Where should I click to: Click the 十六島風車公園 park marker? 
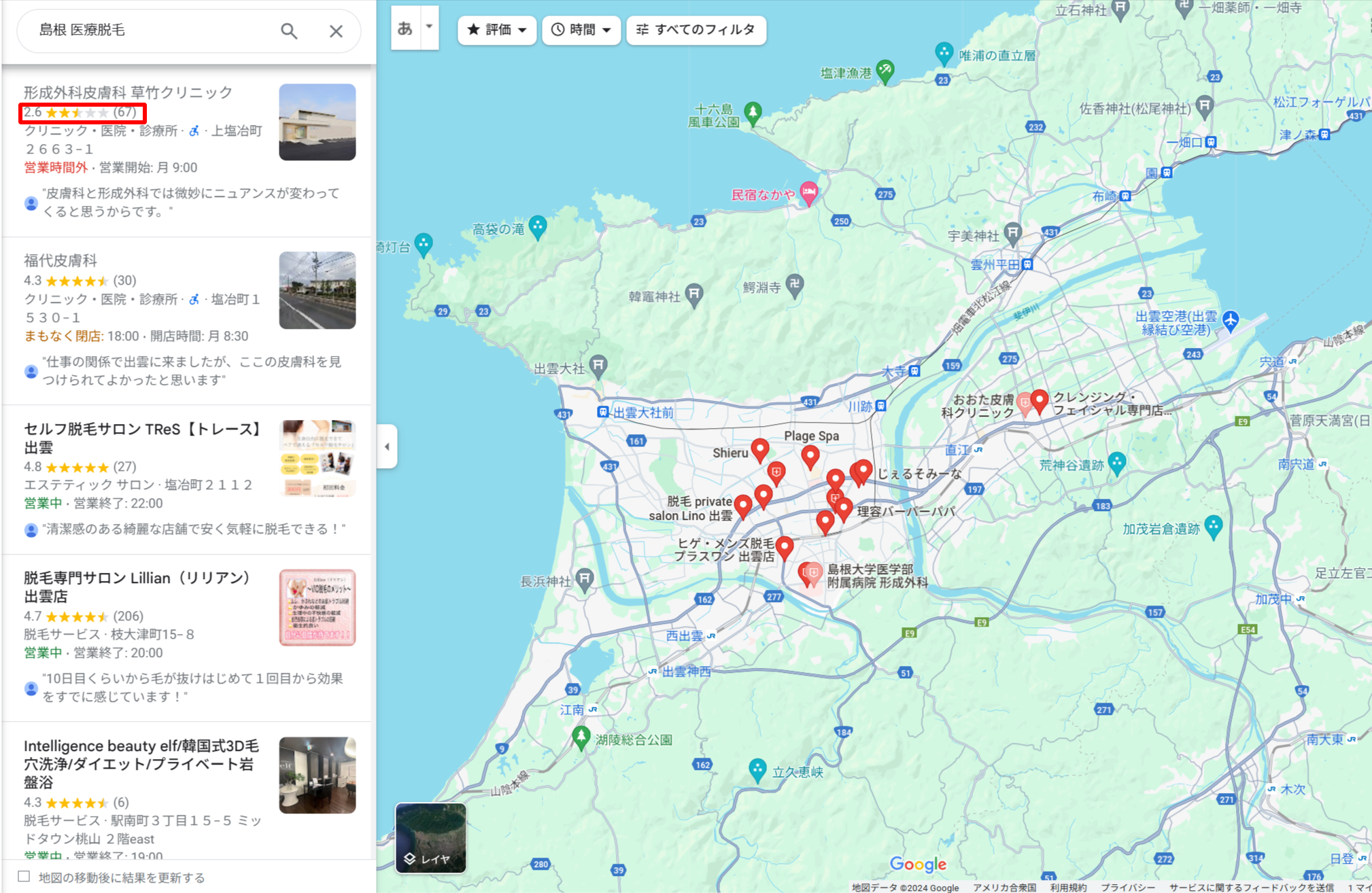753,113
